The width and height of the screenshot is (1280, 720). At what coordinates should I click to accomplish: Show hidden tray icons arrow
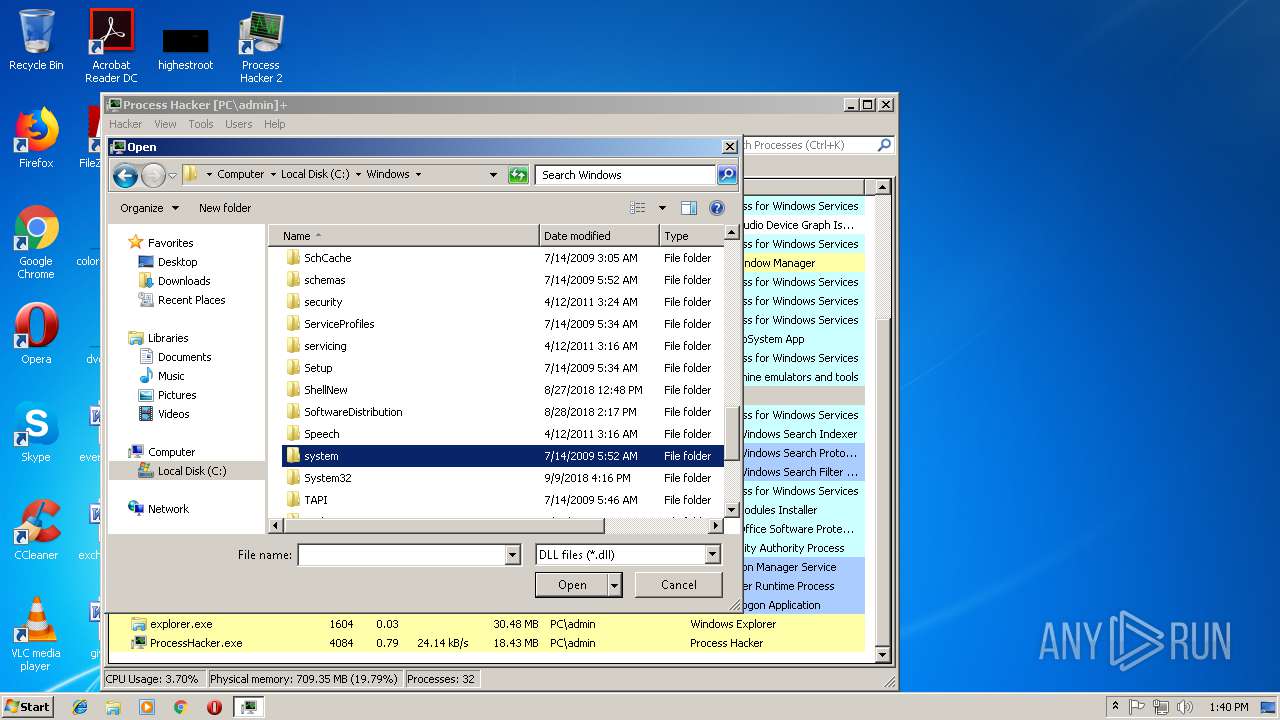[1115, 707]
